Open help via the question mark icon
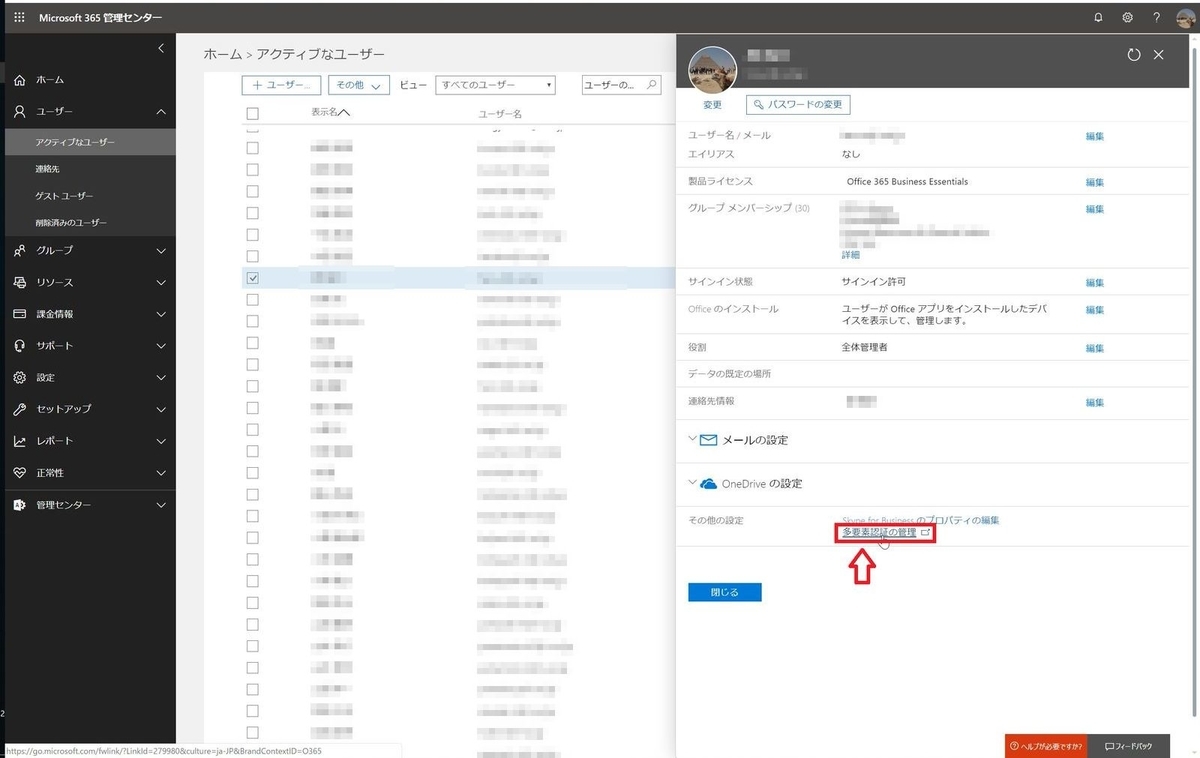The width and height of the screenshot is (1200, 758). [x=1157, y=17]
